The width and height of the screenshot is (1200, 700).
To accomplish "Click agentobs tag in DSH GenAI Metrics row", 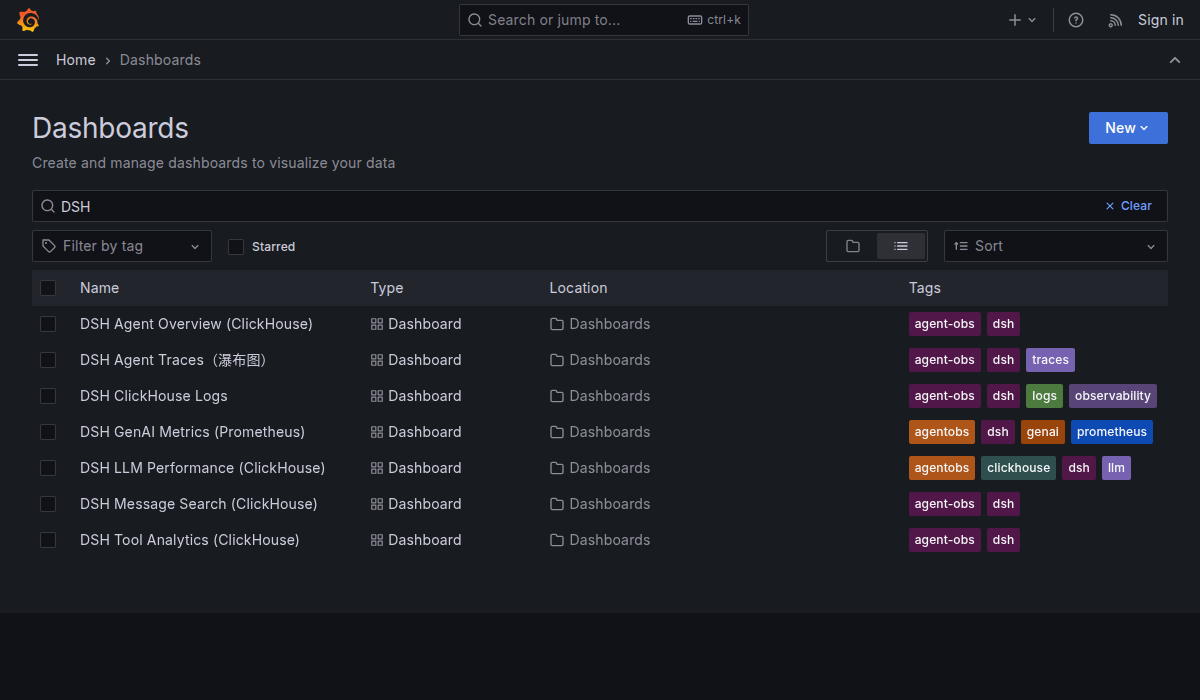I will [942, 432].
